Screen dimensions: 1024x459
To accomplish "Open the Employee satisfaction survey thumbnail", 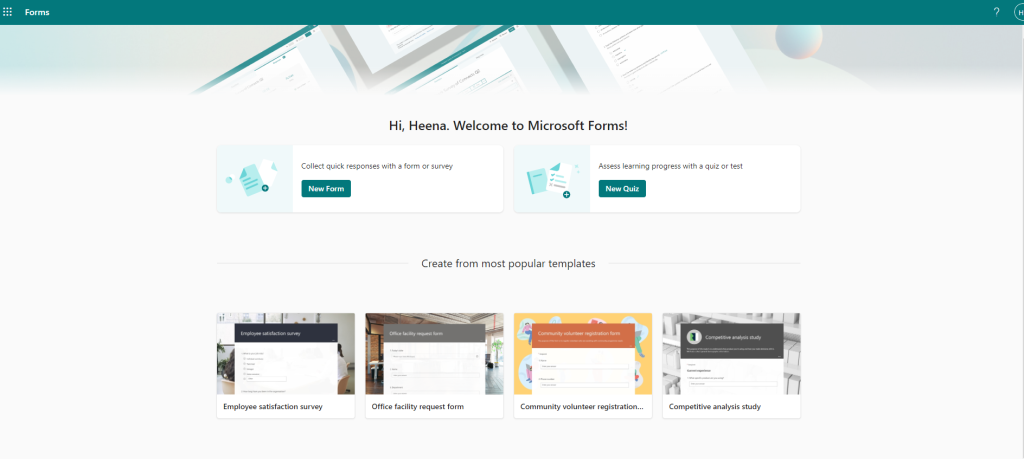I will 286,353.
